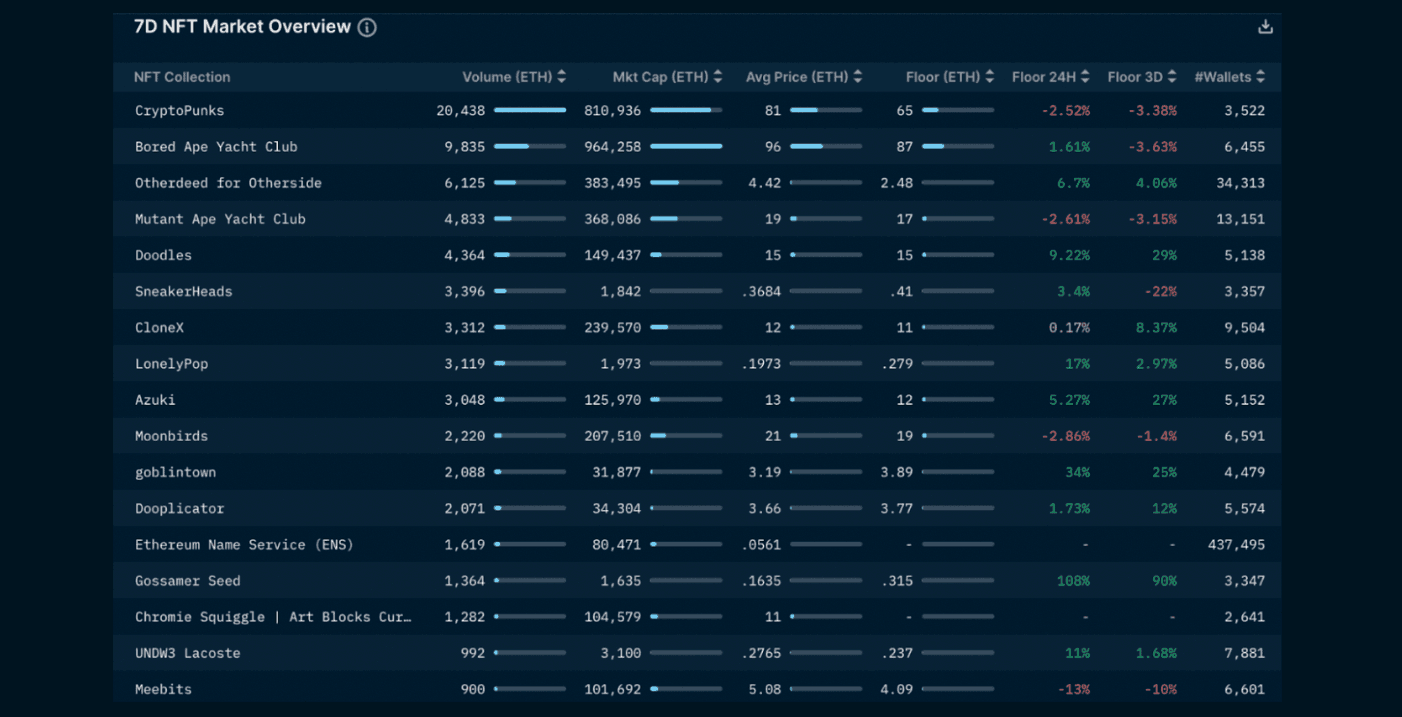Image resolution: width=1402 pixels, height=717 pixels.
Task: Click Doodles volume bar
Action: tap(530, 255)
